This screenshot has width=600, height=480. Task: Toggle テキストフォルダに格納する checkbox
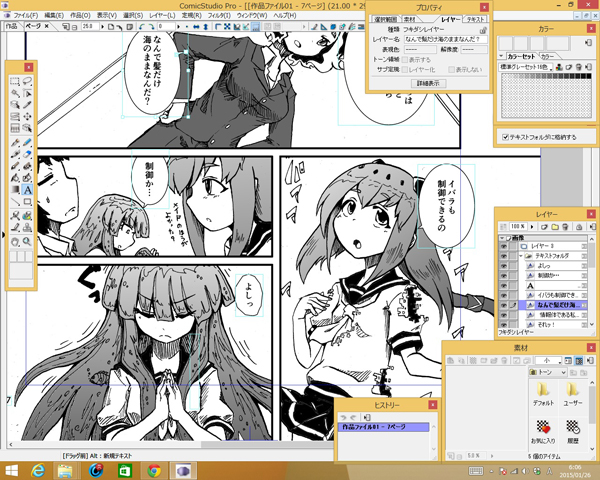coord(505,137)
